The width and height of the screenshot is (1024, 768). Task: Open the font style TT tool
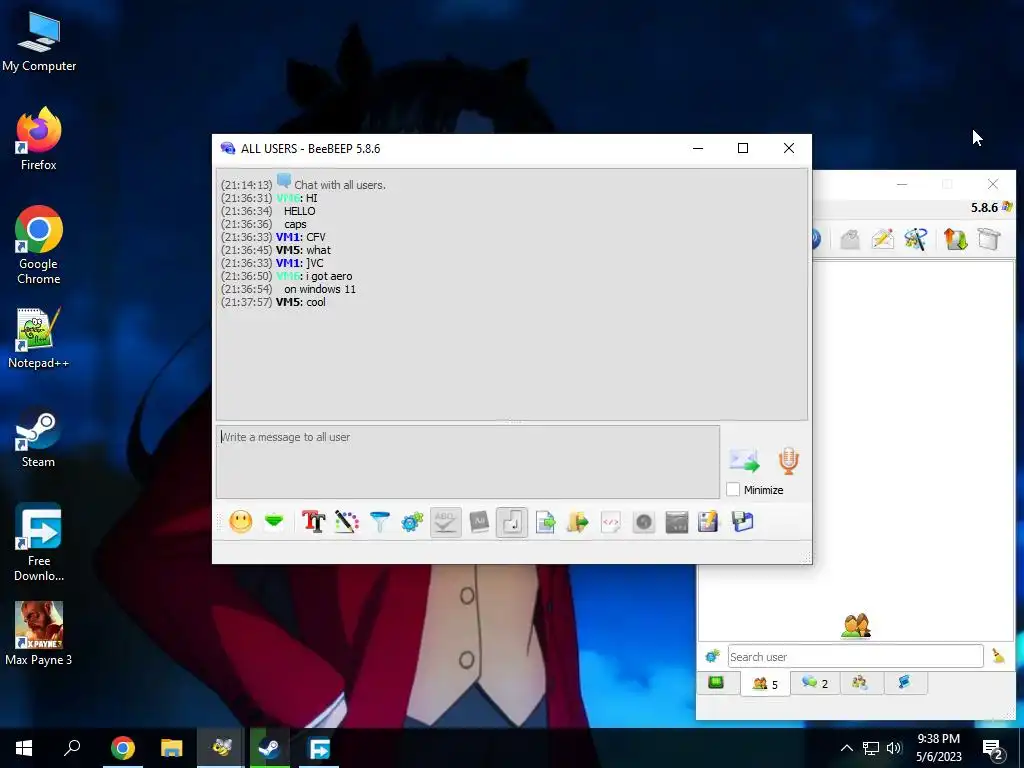point(313,522)
